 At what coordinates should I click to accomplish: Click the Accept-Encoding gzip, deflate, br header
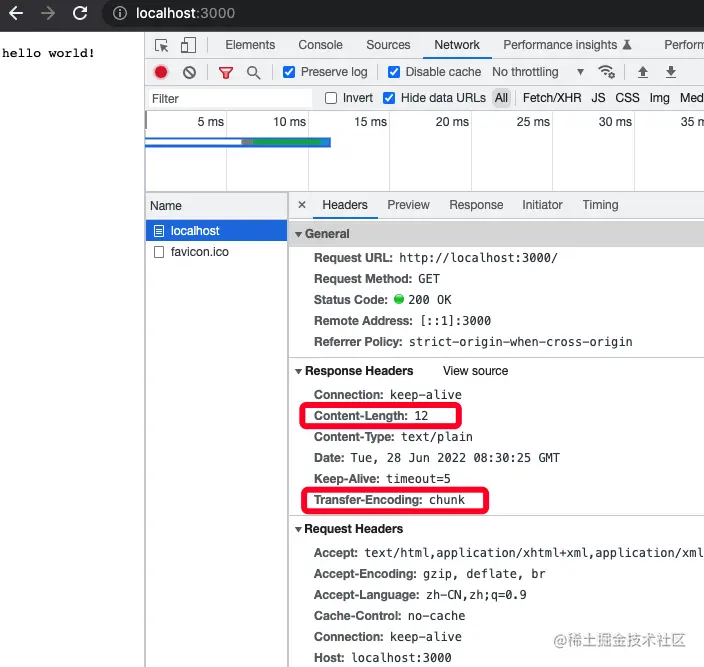pyautogui.click(x=430, y=574)
